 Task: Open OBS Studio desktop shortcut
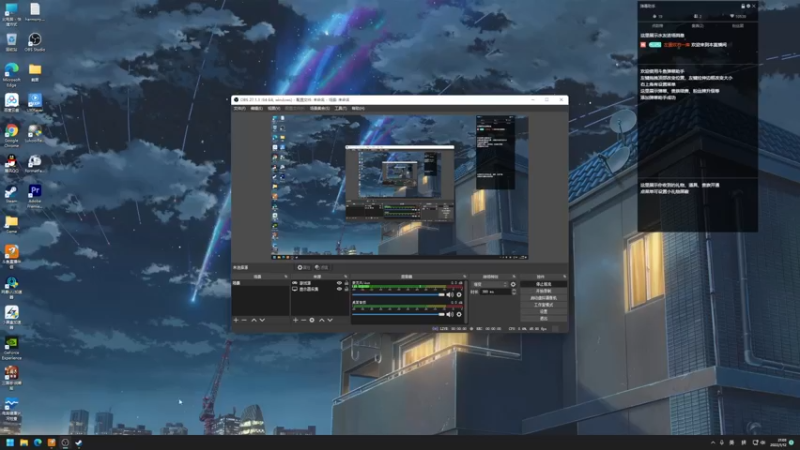click(34, 42)
